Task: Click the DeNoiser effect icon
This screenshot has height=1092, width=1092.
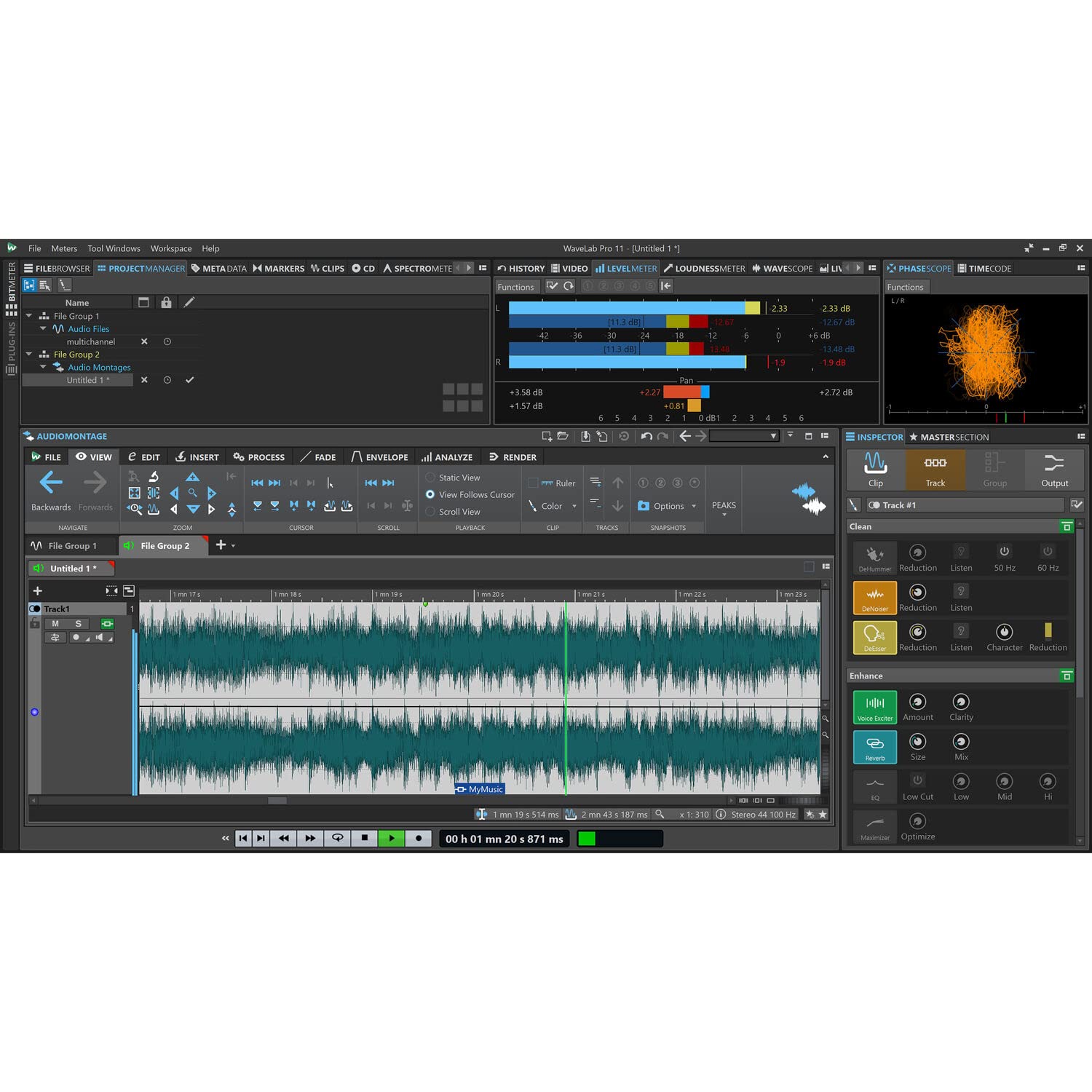Action: pos(874,596)
